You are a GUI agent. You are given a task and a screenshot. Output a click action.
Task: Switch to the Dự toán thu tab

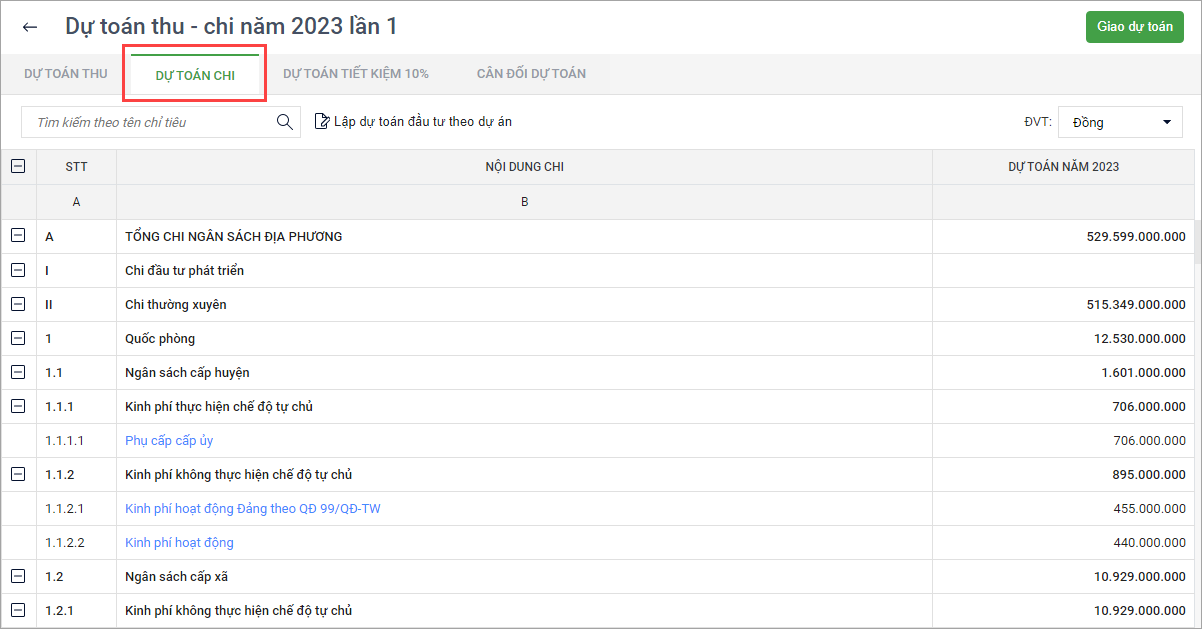[66, 74]
